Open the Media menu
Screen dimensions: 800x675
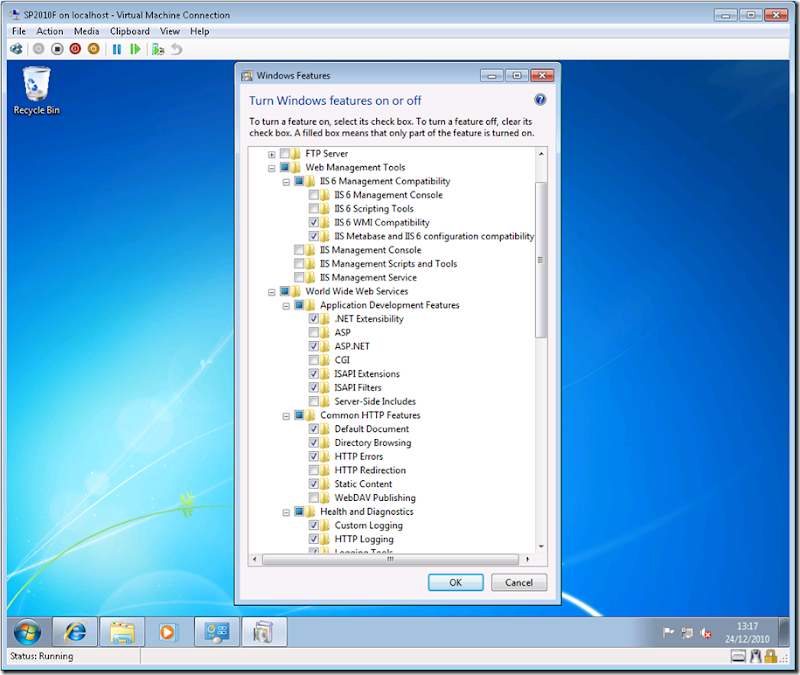click(86, 31)
